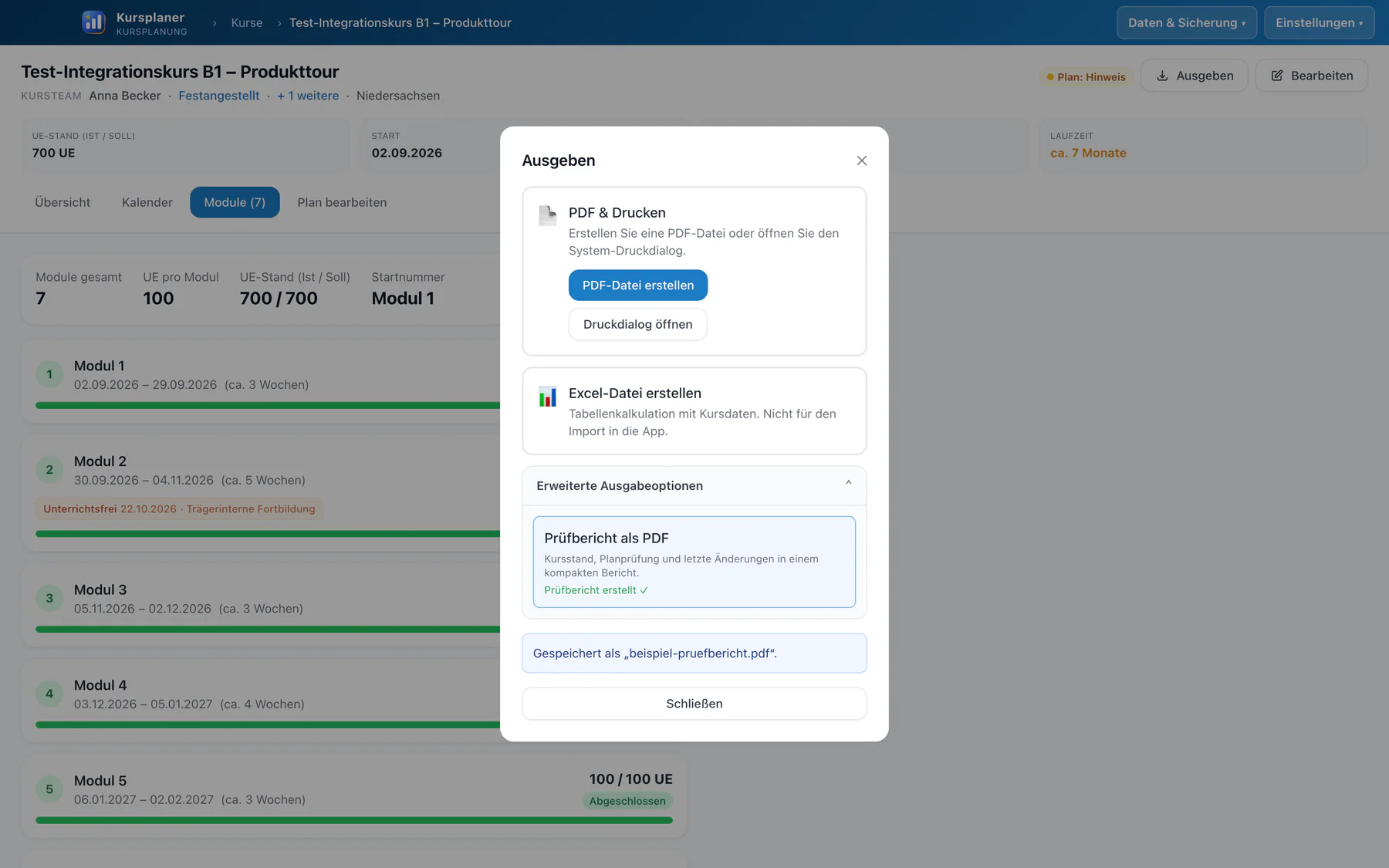
Task: Click the 'Prüfbericht erstellt ✓' status text
Action: click(x=596, y=590)
